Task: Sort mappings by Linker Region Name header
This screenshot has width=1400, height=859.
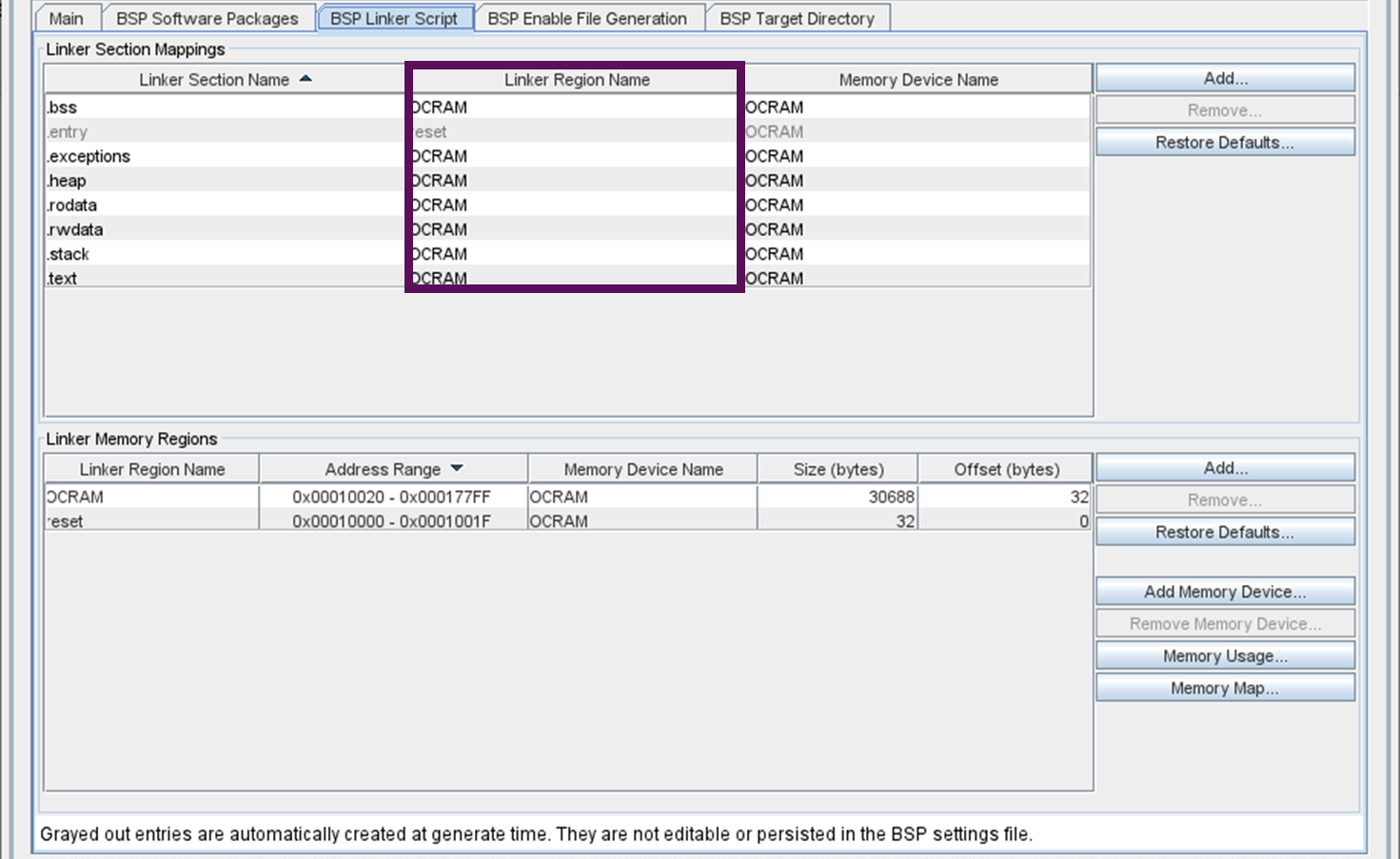Action: point(576,79)
